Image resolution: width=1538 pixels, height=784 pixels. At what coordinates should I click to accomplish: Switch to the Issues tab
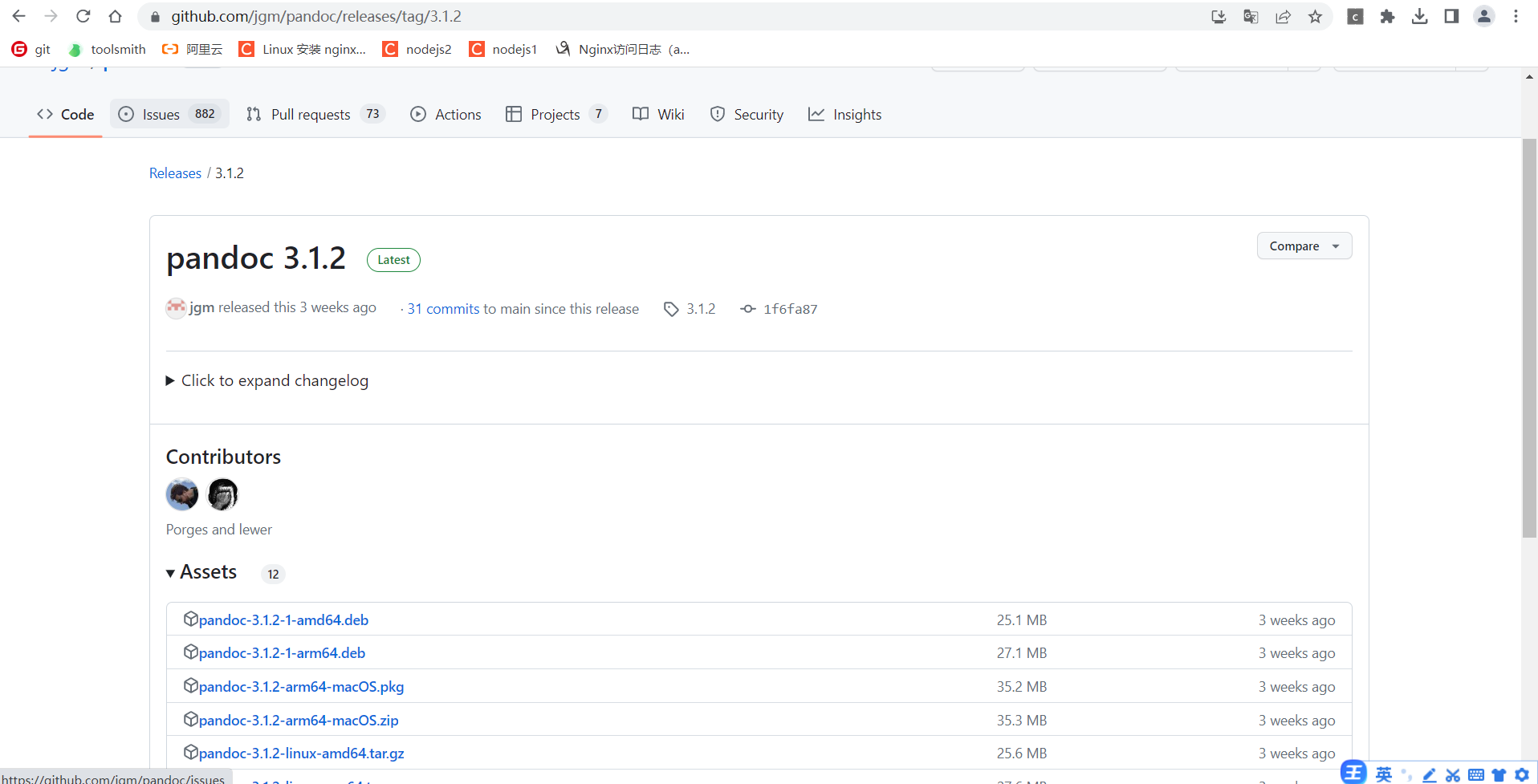click(x=169, y=114)
